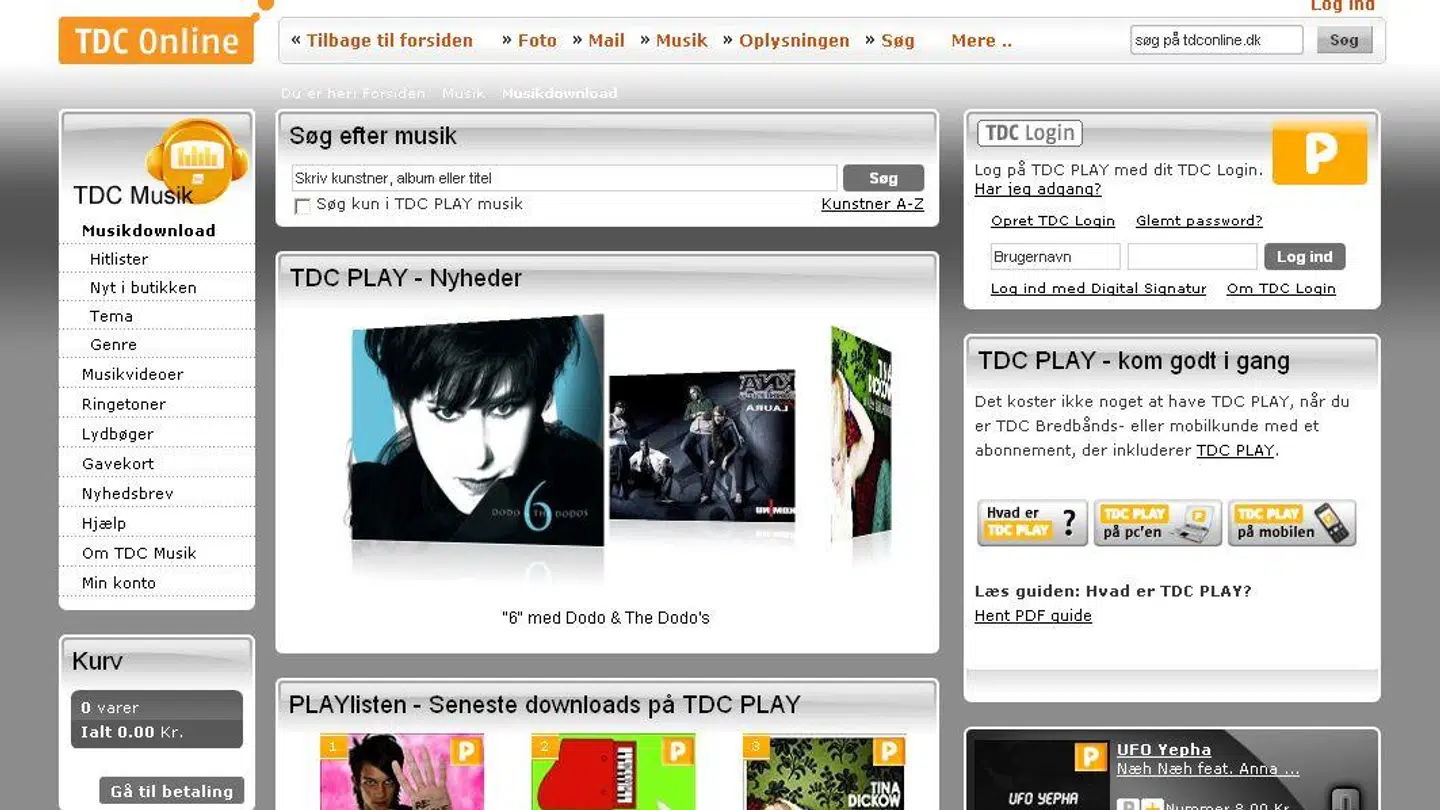Image resolution: width=1440 pixels, height=810 pixels.
Task: Go to Hitlister in the sidebar menu
Action: pyautogui.click(x=119, y=259)
